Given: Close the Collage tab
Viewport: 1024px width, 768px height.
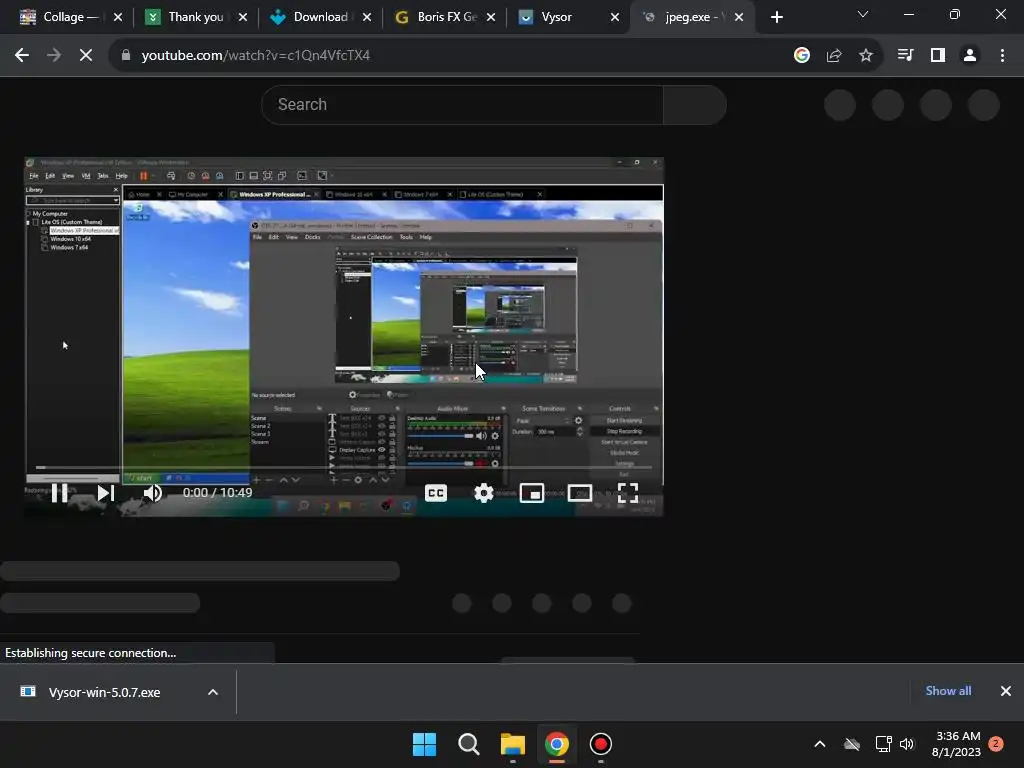Looking at the screenshot, I should tap(118, 18).
